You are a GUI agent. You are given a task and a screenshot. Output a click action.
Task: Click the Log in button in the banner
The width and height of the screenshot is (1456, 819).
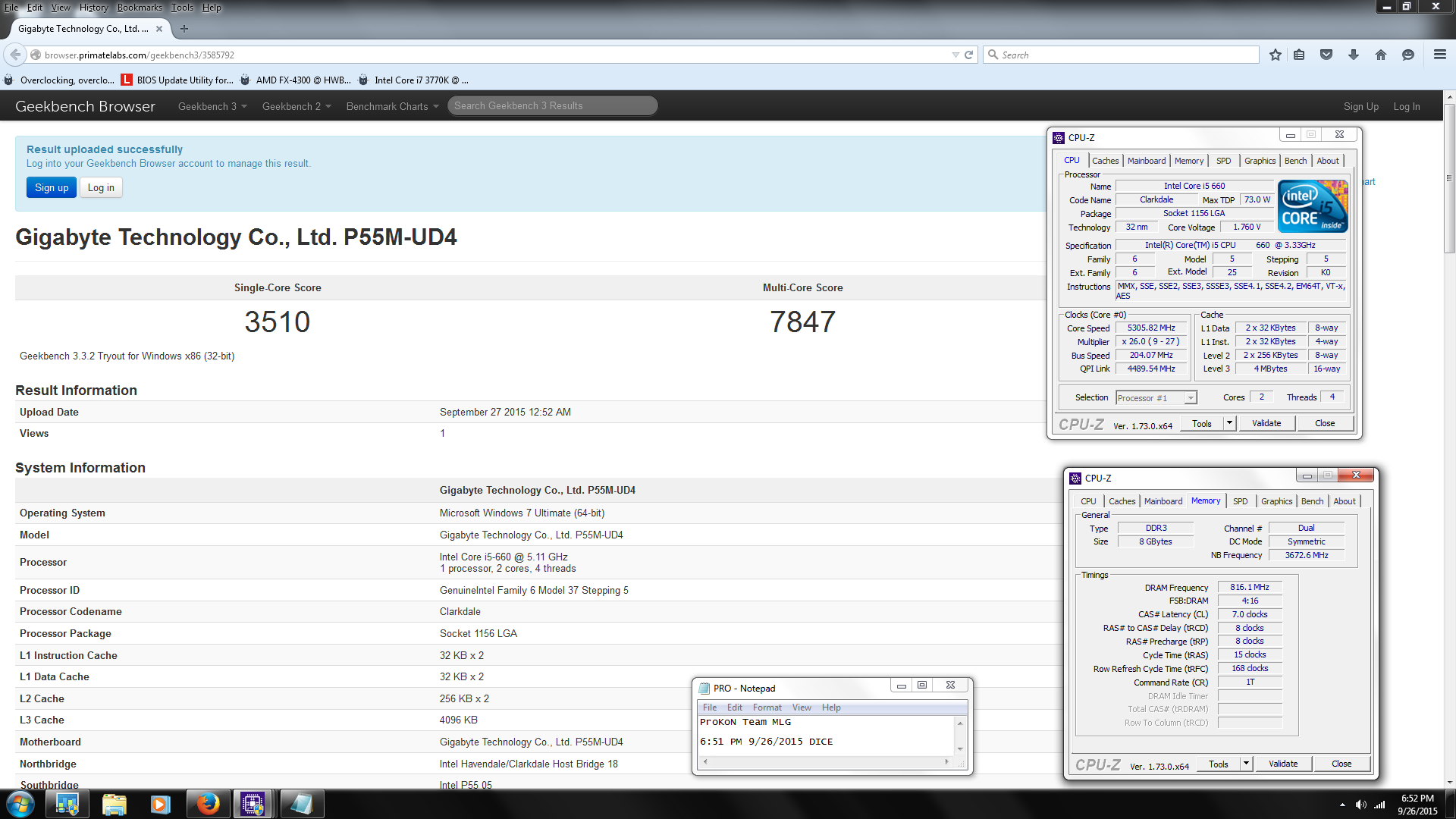pyautogui.click(x=101, y=187)
